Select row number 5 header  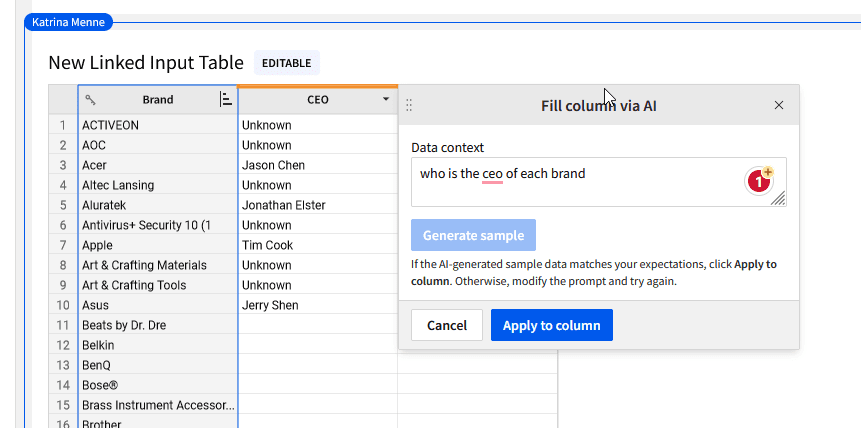click(x=63, y=205)
